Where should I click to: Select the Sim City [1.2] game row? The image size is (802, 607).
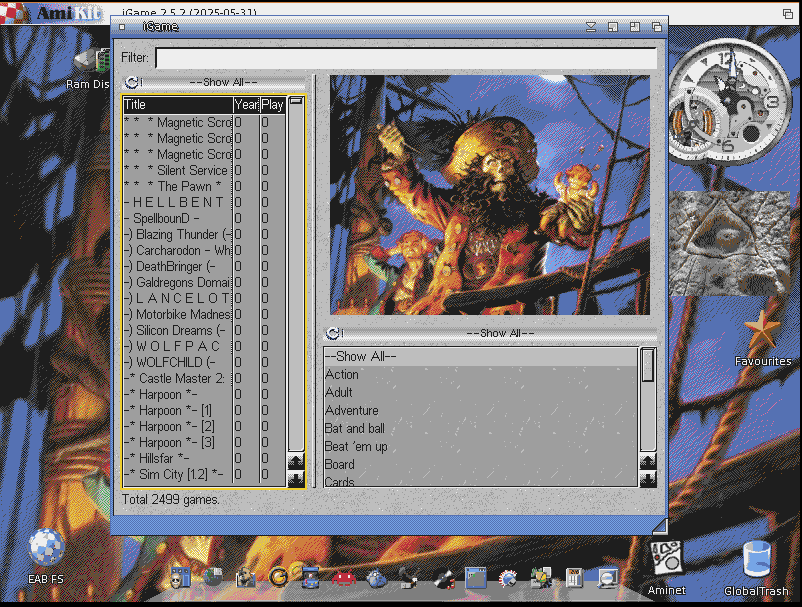tap(205, 475)
